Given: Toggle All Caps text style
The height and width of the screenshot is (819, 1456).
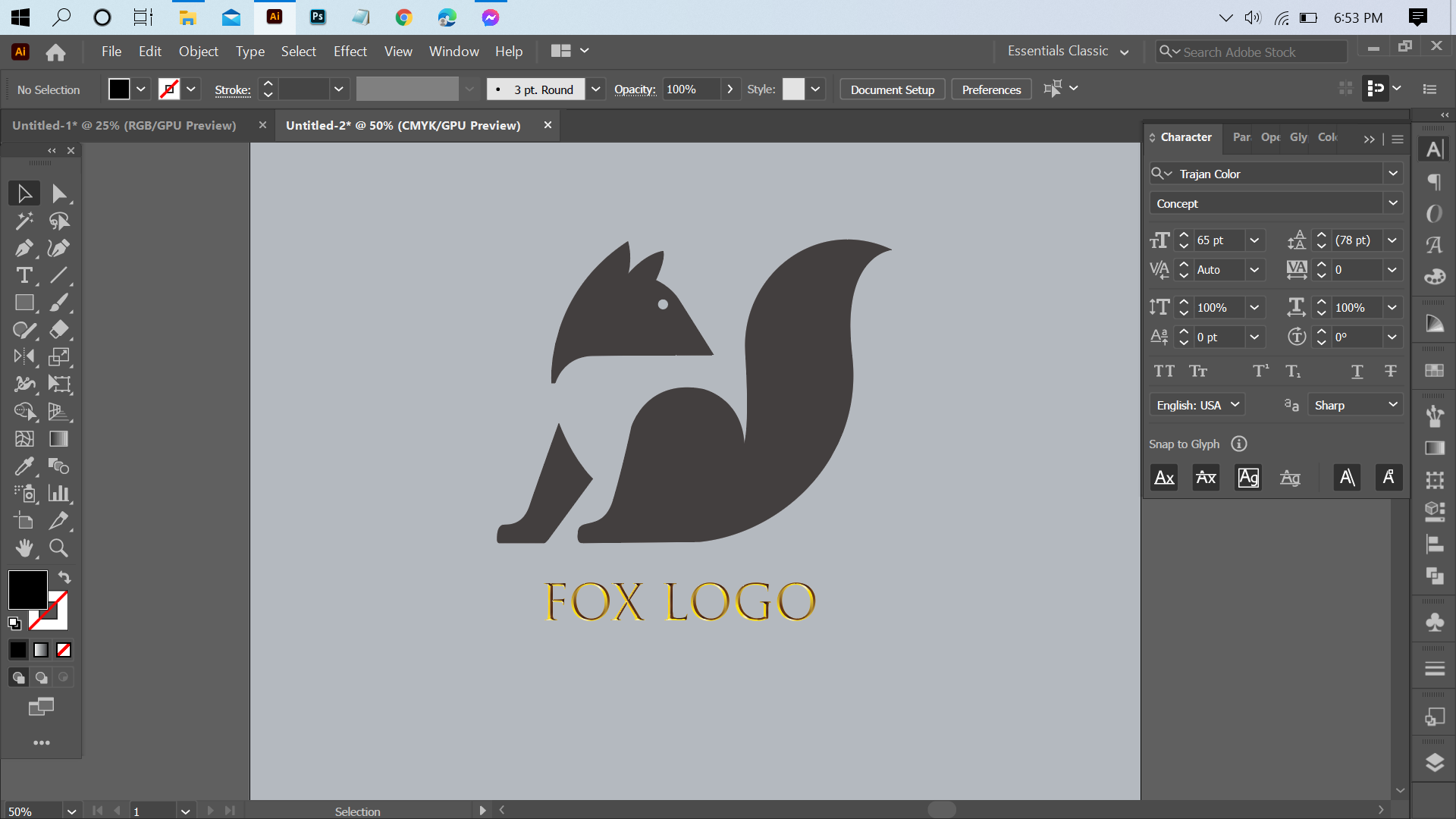Looking at the screenshot, I should coord(1164,372).
